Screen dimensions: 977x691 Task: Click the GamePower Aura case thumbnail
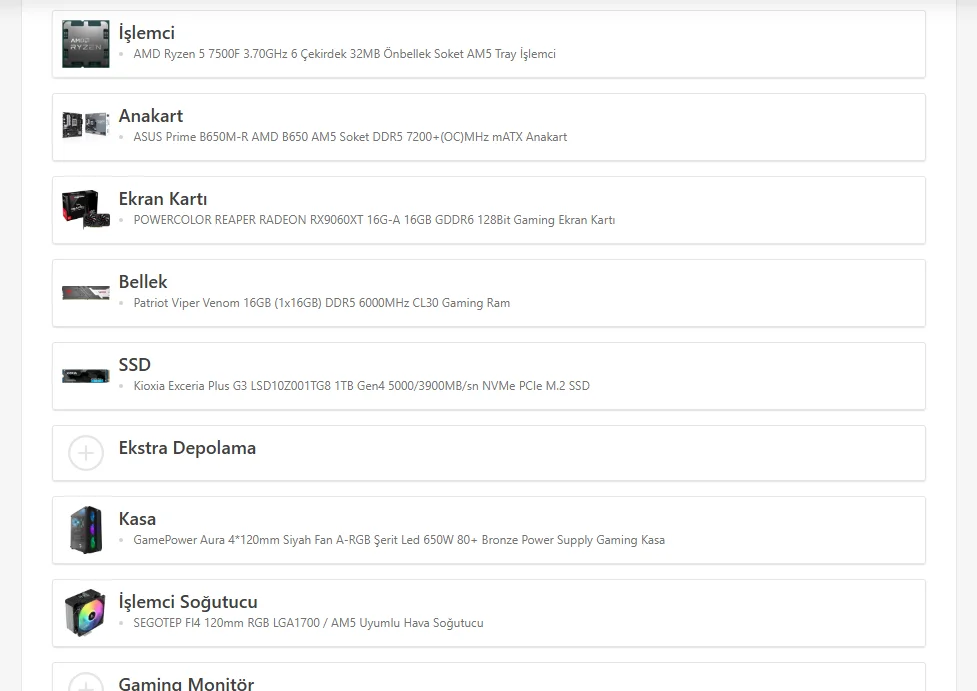[86, 530]
